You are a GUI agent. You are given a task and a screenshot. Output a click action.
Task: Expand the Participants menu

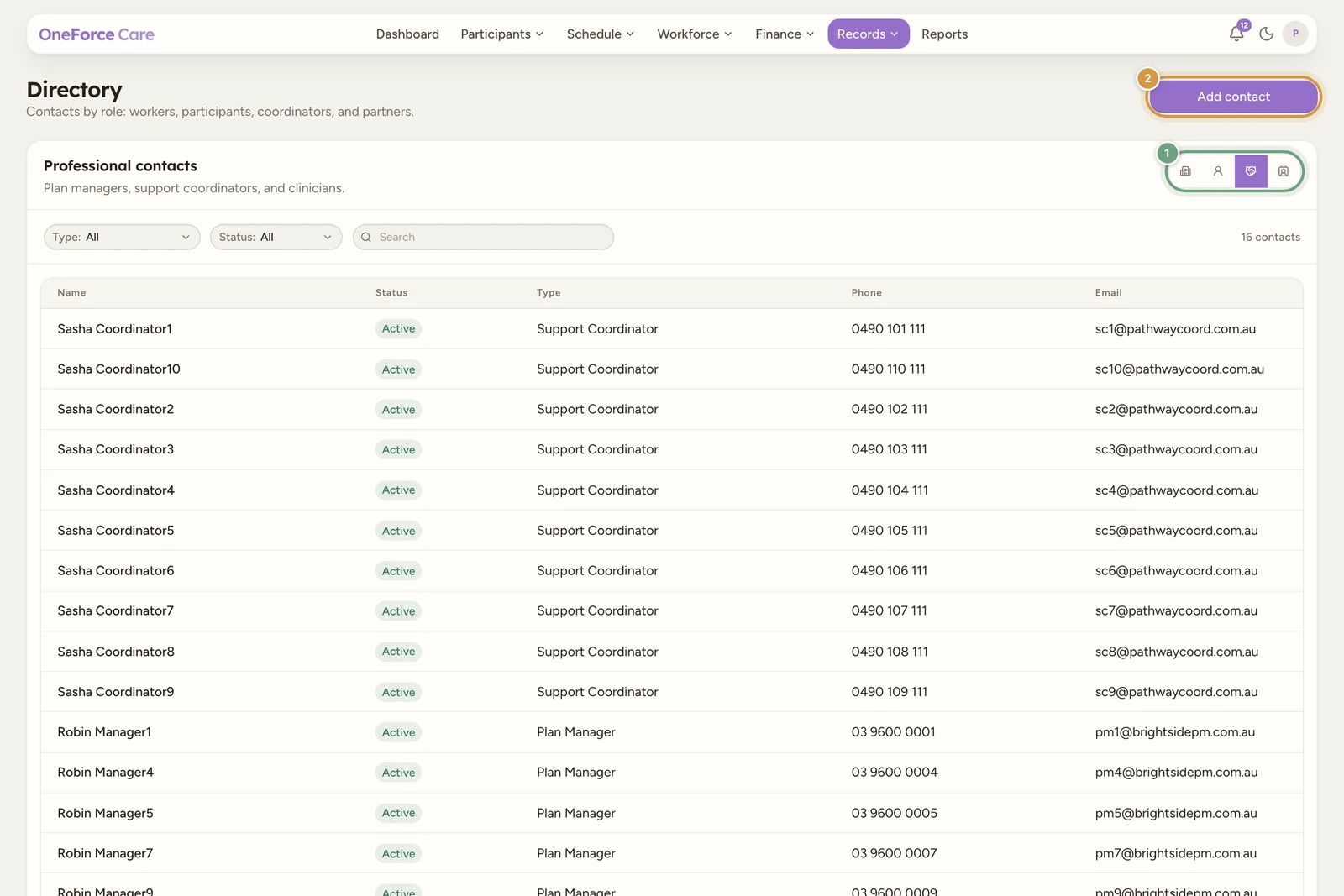click(502, 34)
